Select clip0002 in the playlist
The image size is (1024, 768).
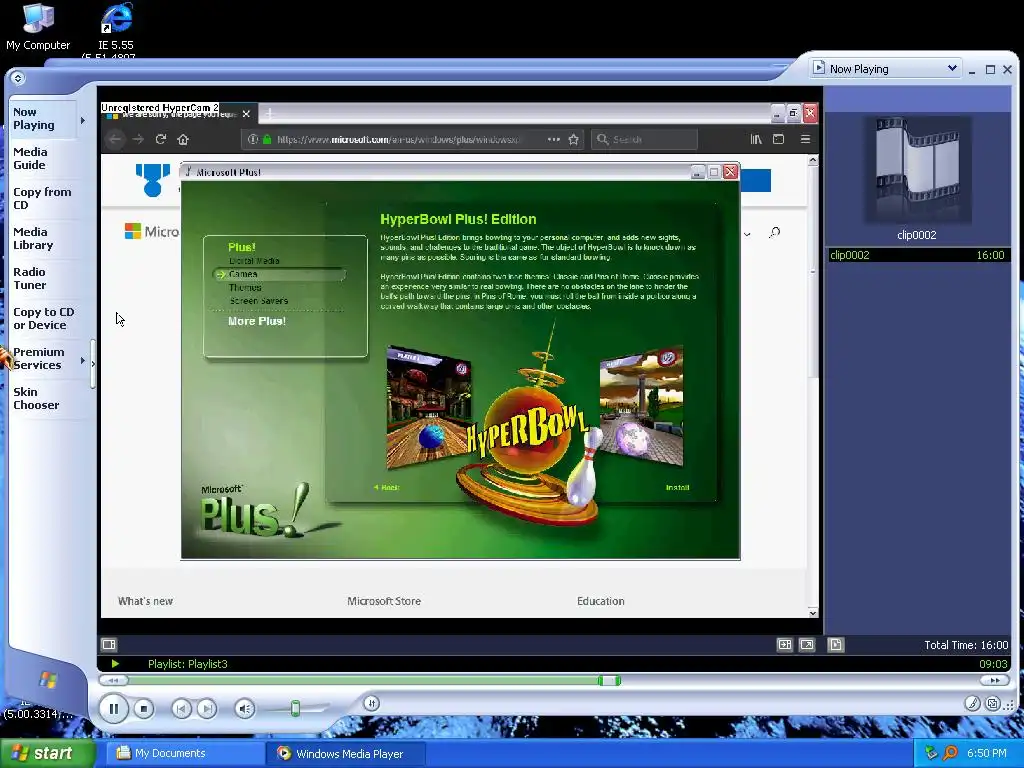click(918, 255)
